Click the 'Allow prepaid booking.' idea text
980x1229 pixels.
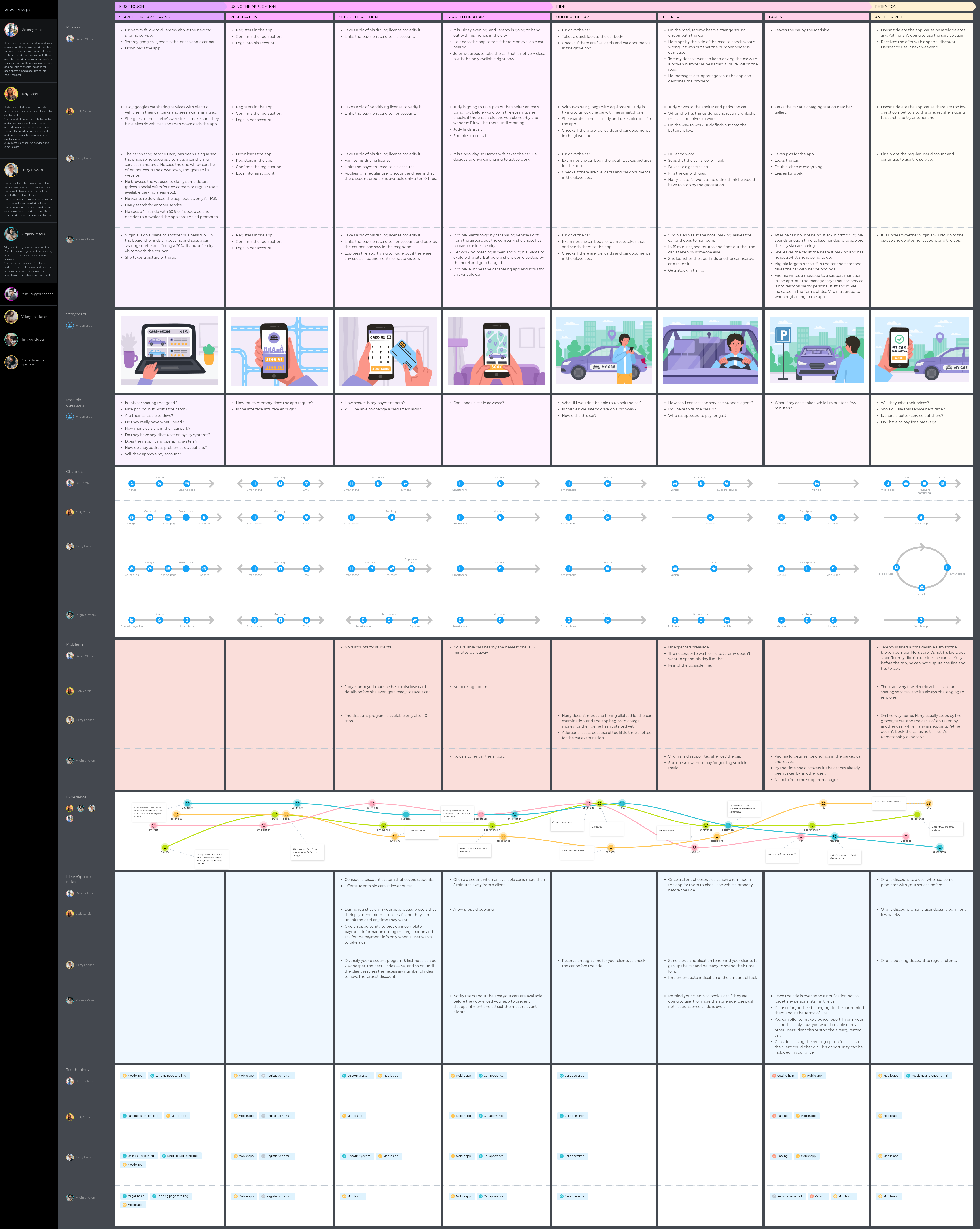point(473,909)
